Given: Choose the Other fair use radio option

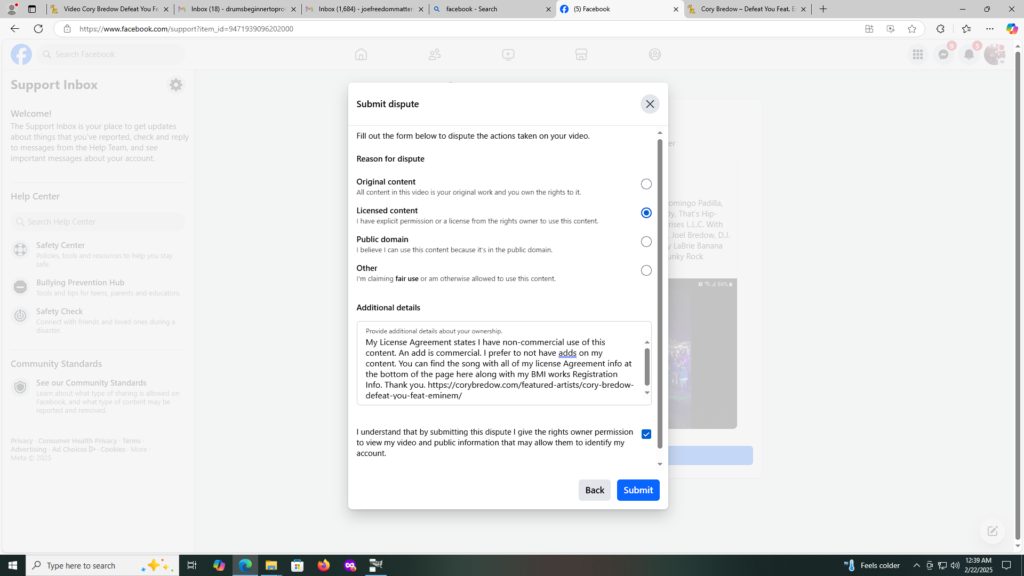Looking at the screenshot, I should click(x=646, y=270).
